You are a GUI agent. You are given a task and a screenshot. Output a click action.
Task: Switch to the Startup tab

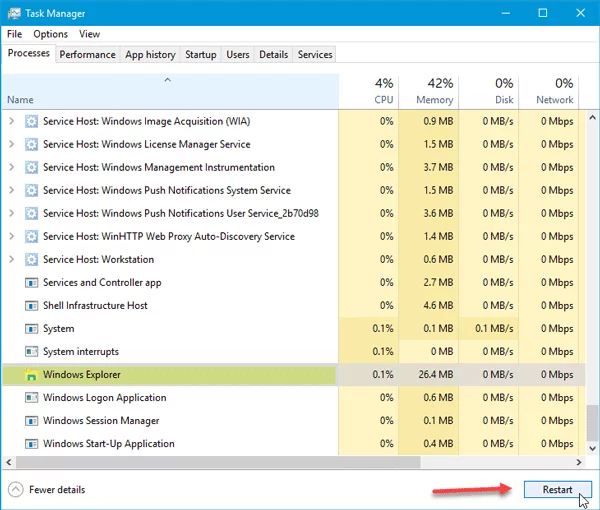(201, 55)
